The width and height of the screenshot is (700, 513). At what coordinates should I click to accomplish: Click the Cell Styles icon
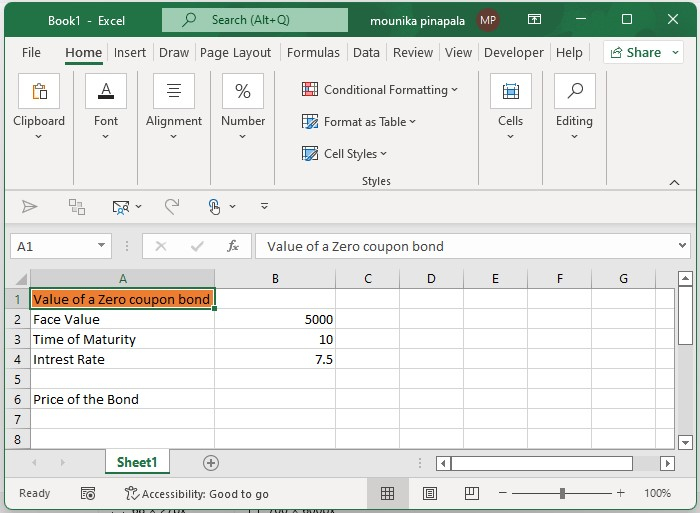[x=310, y=154]
